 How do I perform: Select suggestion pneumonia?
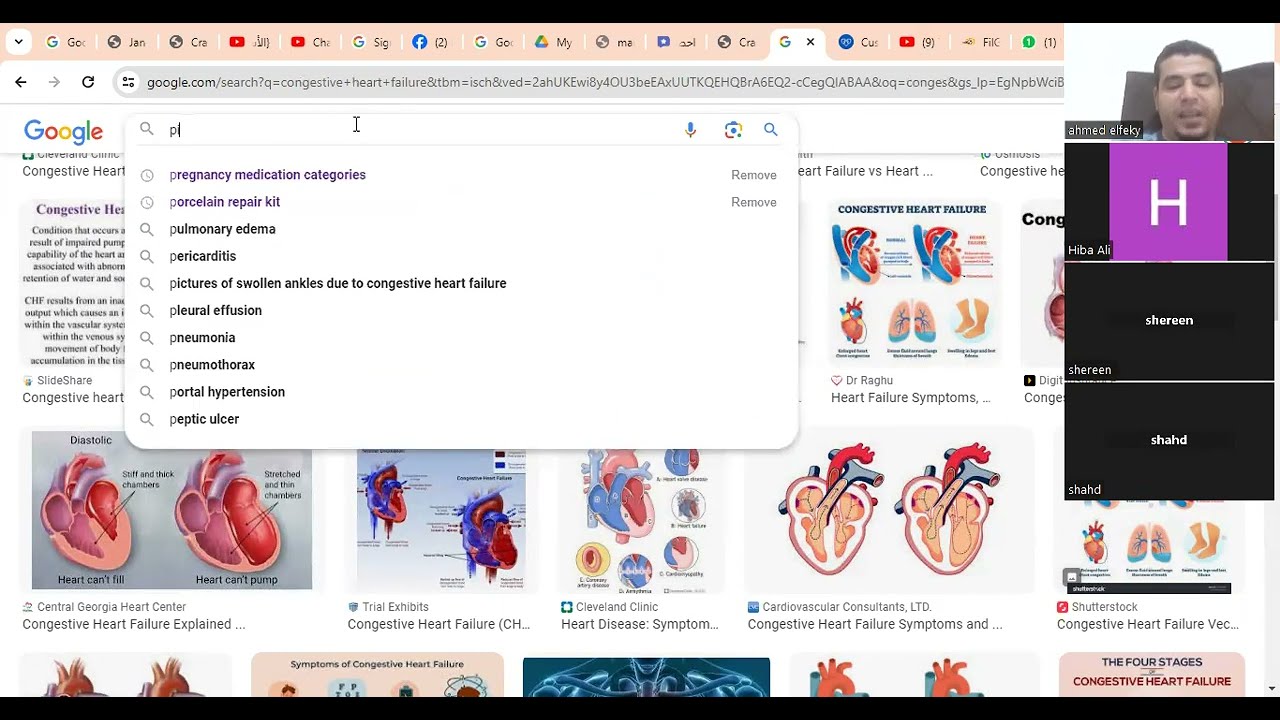click(202, 338)
